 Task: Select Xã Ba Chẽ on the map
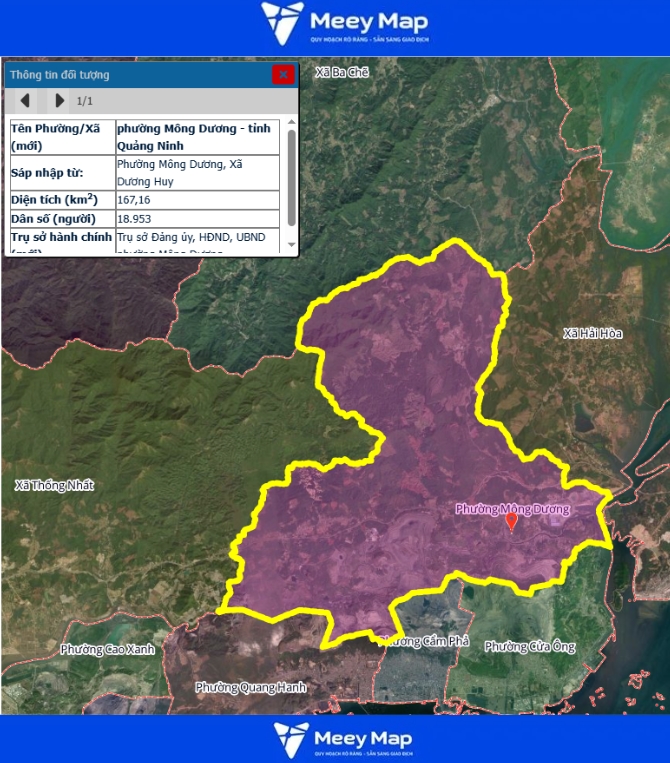click(x=342, y=73)
